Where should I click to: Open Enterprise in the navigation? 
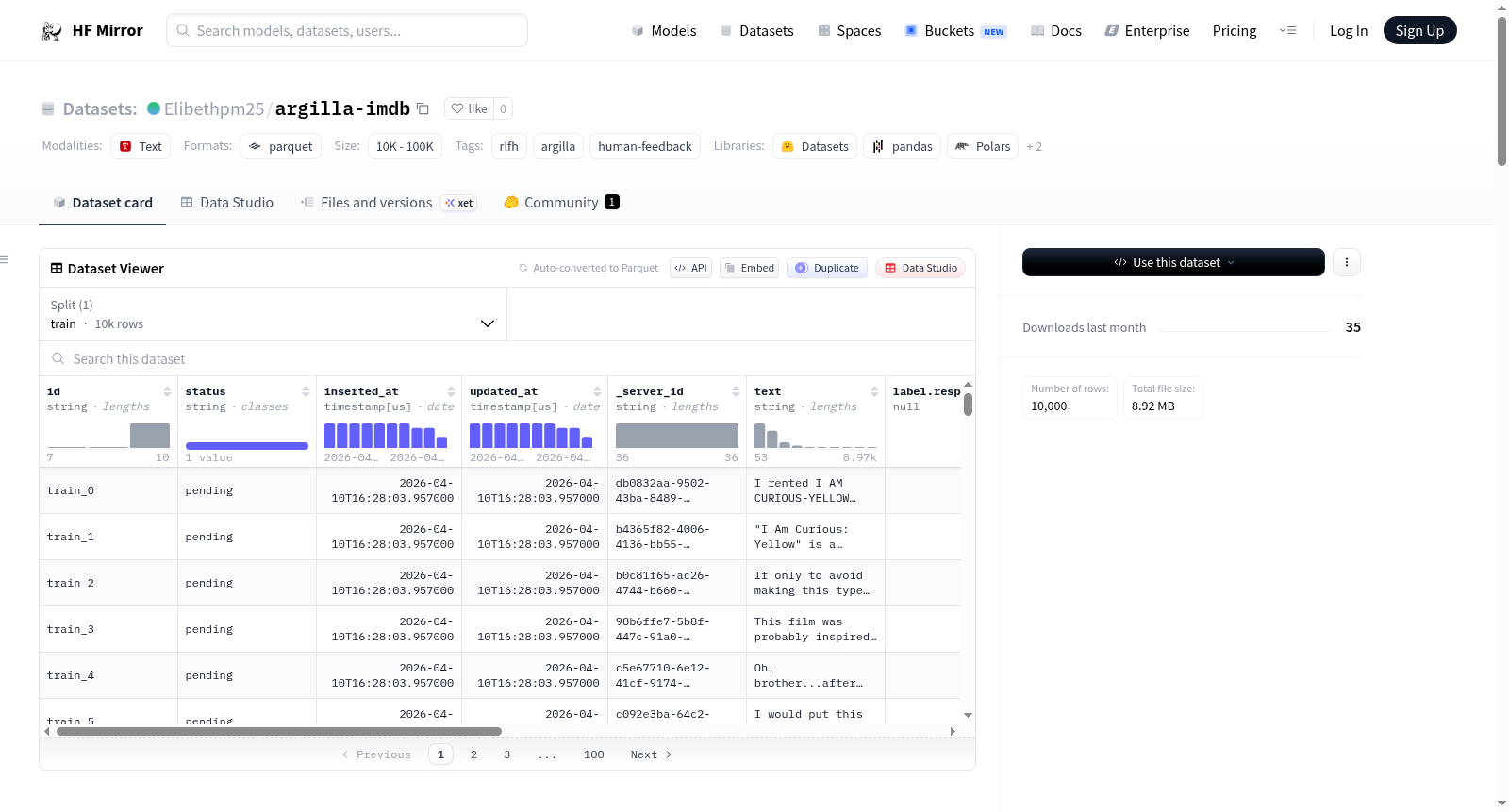[1147, 31]
